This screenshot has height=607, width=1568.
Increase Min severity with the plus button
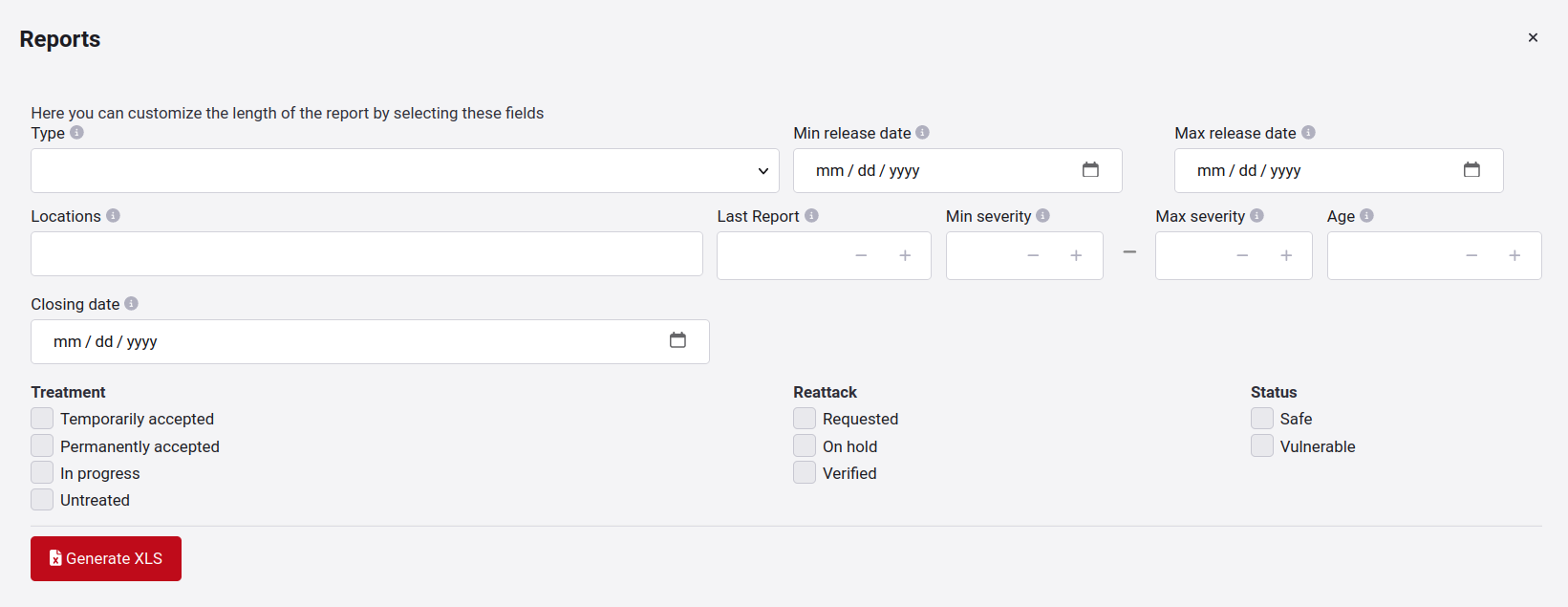tap(1076, 255)
